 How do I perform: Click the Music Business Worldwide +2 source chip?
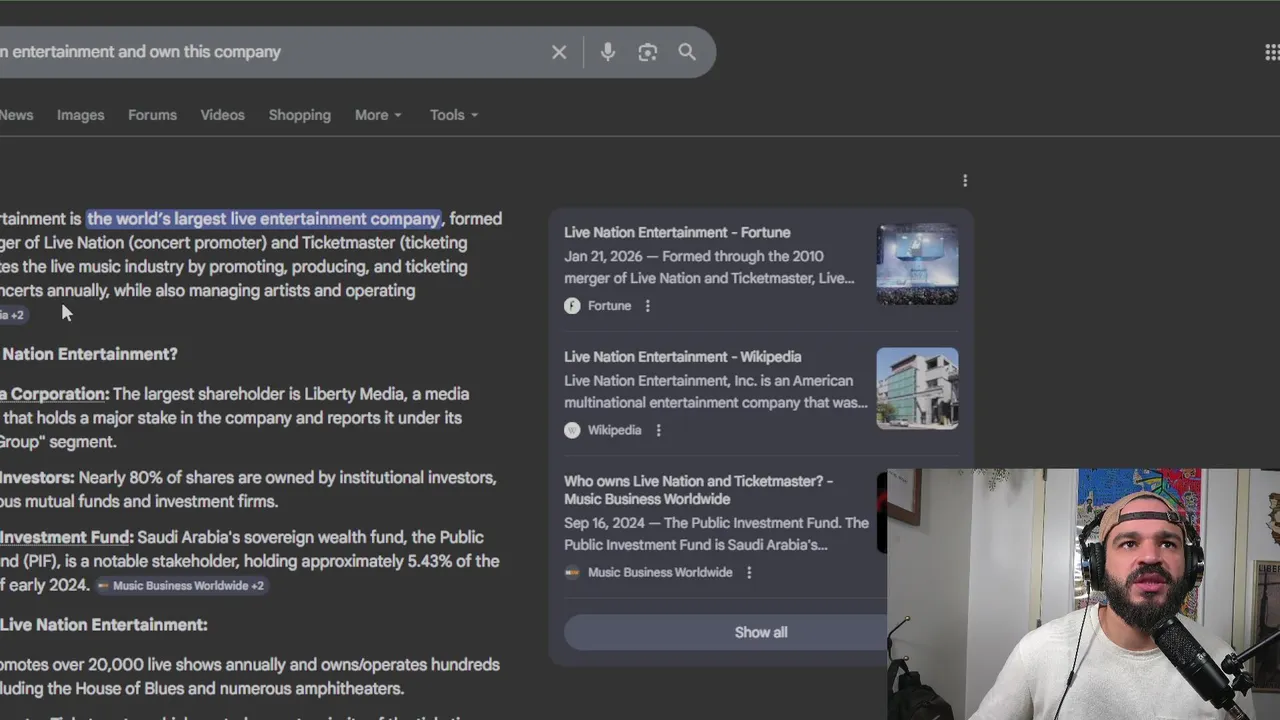click(x=181, y=586)
